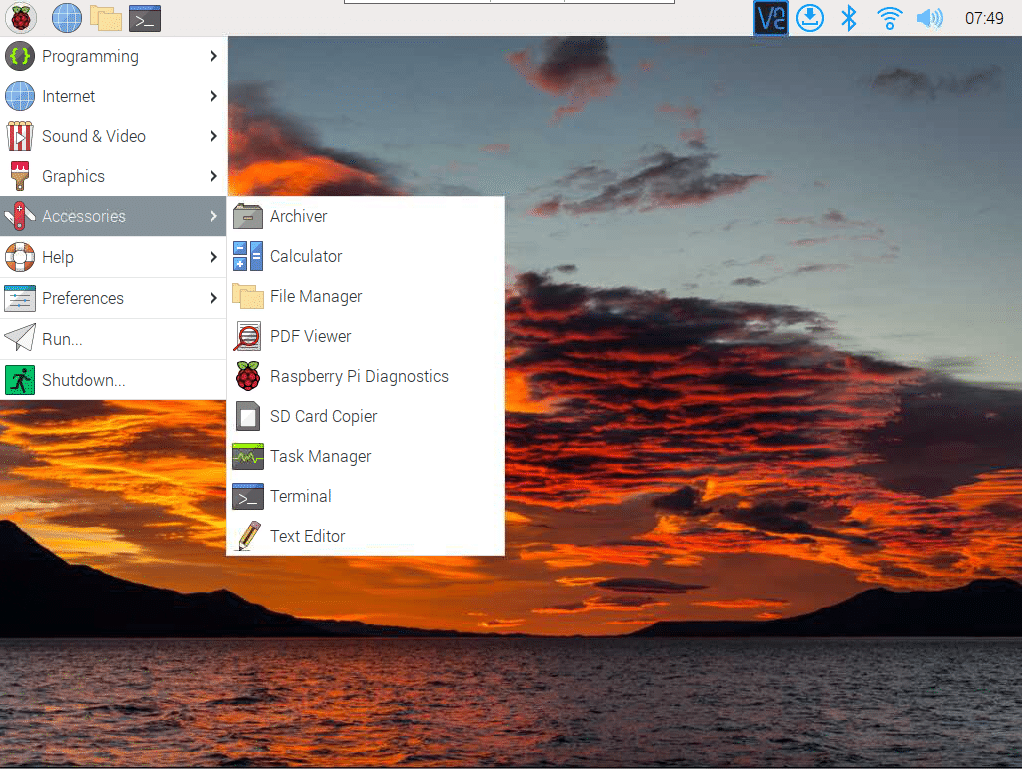
Task: Open the File Manager folder icon in taskbar
Action: point(105,17)
